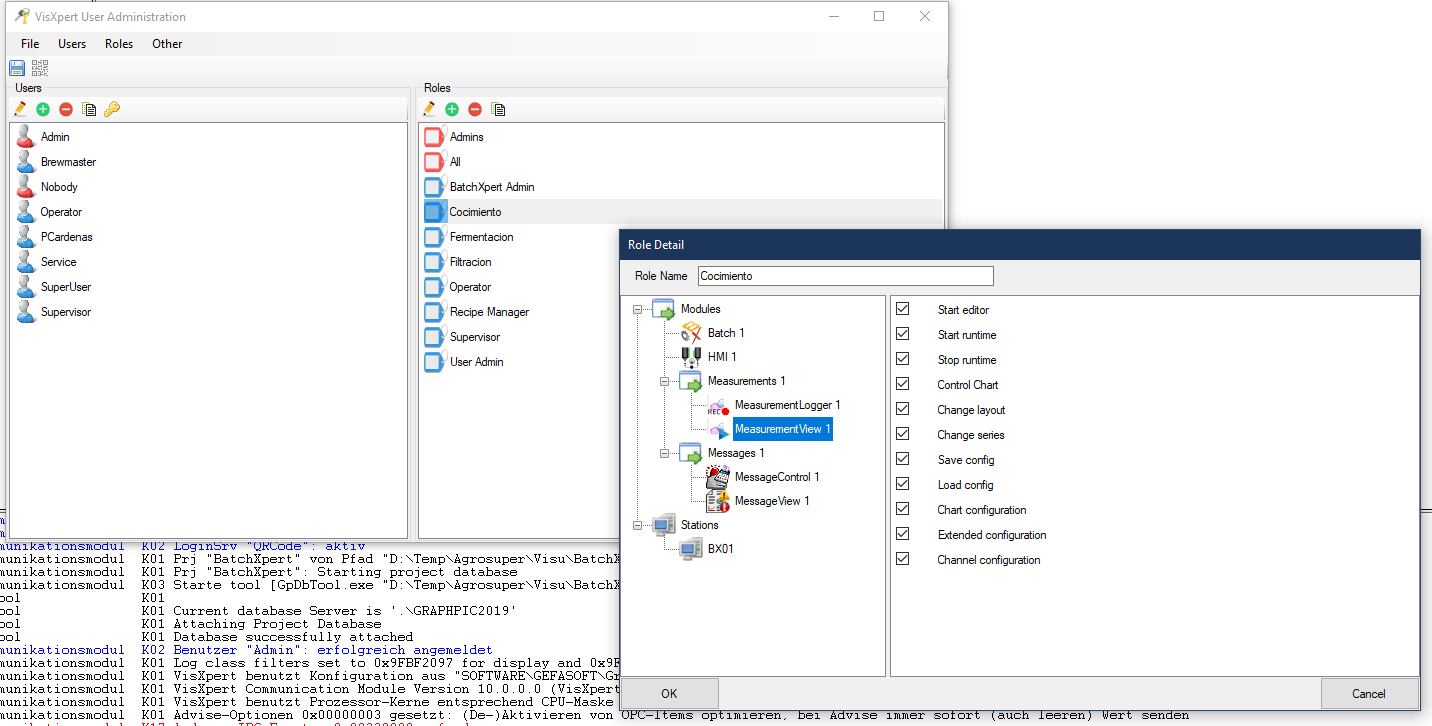
Task: Uncheck the Start editor checkbox
Action: [x=903, y=310]
